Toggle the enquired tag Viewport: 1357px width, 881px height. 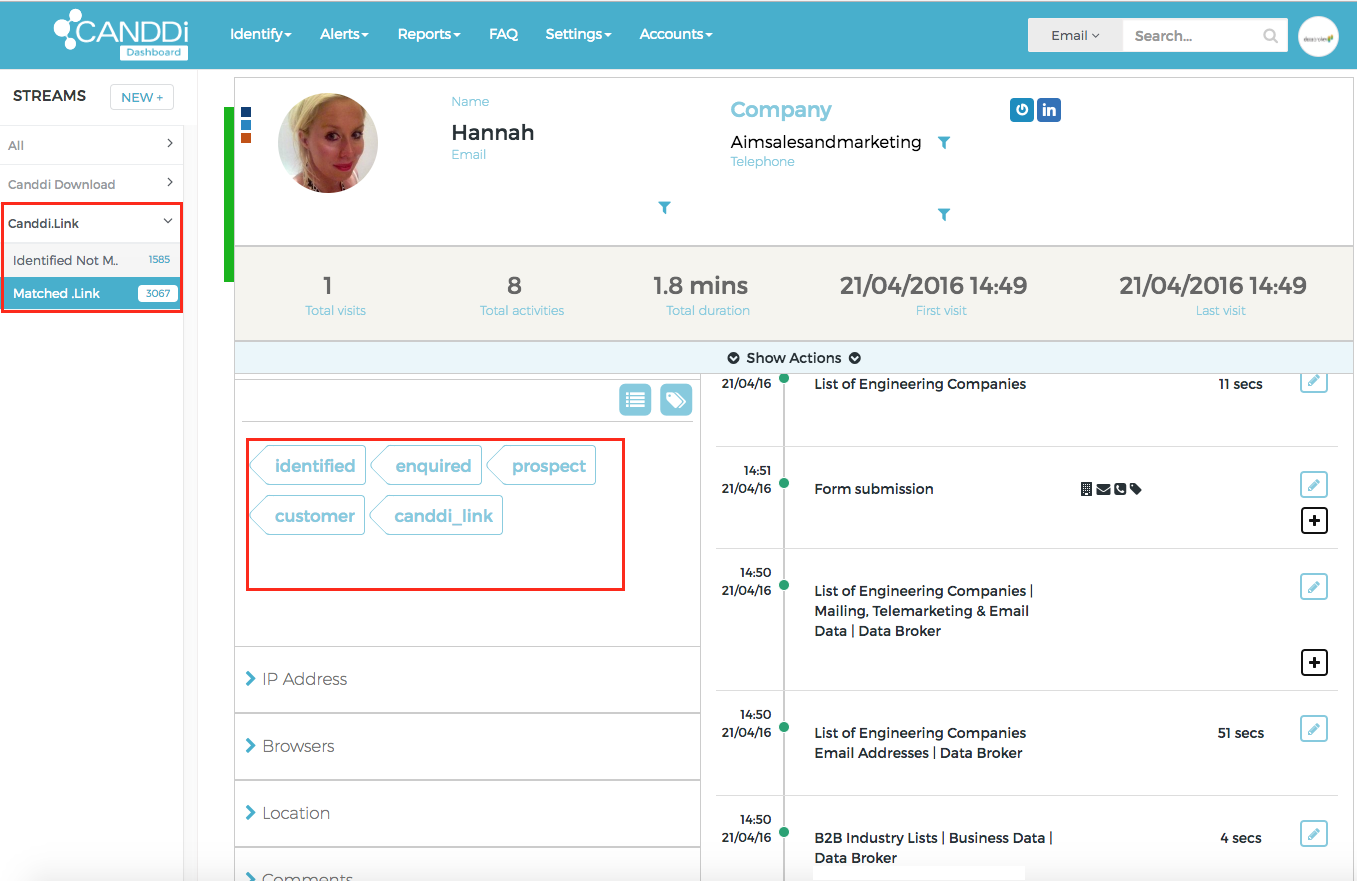pos(427,466)
